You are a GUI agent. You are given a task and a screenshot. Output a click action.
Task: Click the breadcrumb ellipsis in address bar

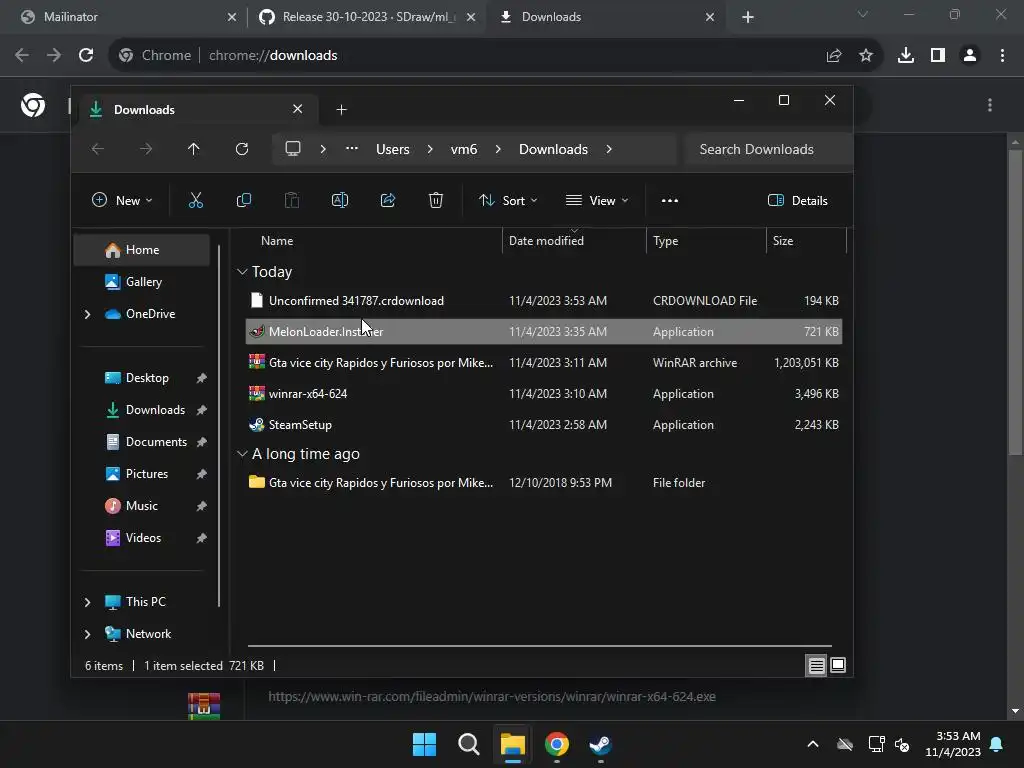(x=351, y=149)
